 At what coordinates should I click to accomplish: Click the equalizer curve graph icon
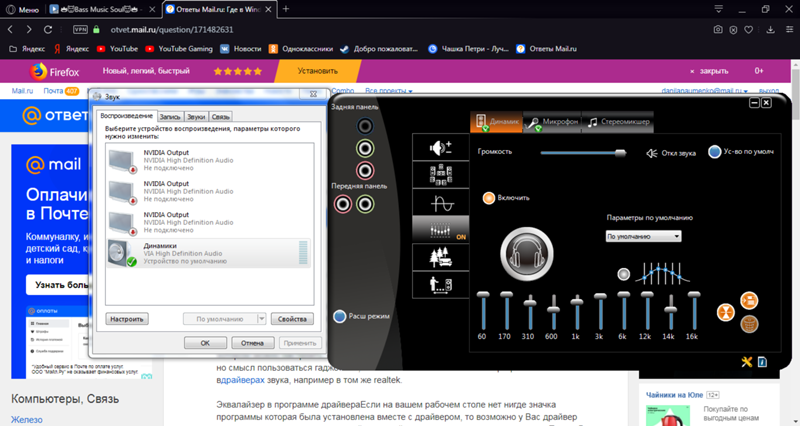point(662,273)
